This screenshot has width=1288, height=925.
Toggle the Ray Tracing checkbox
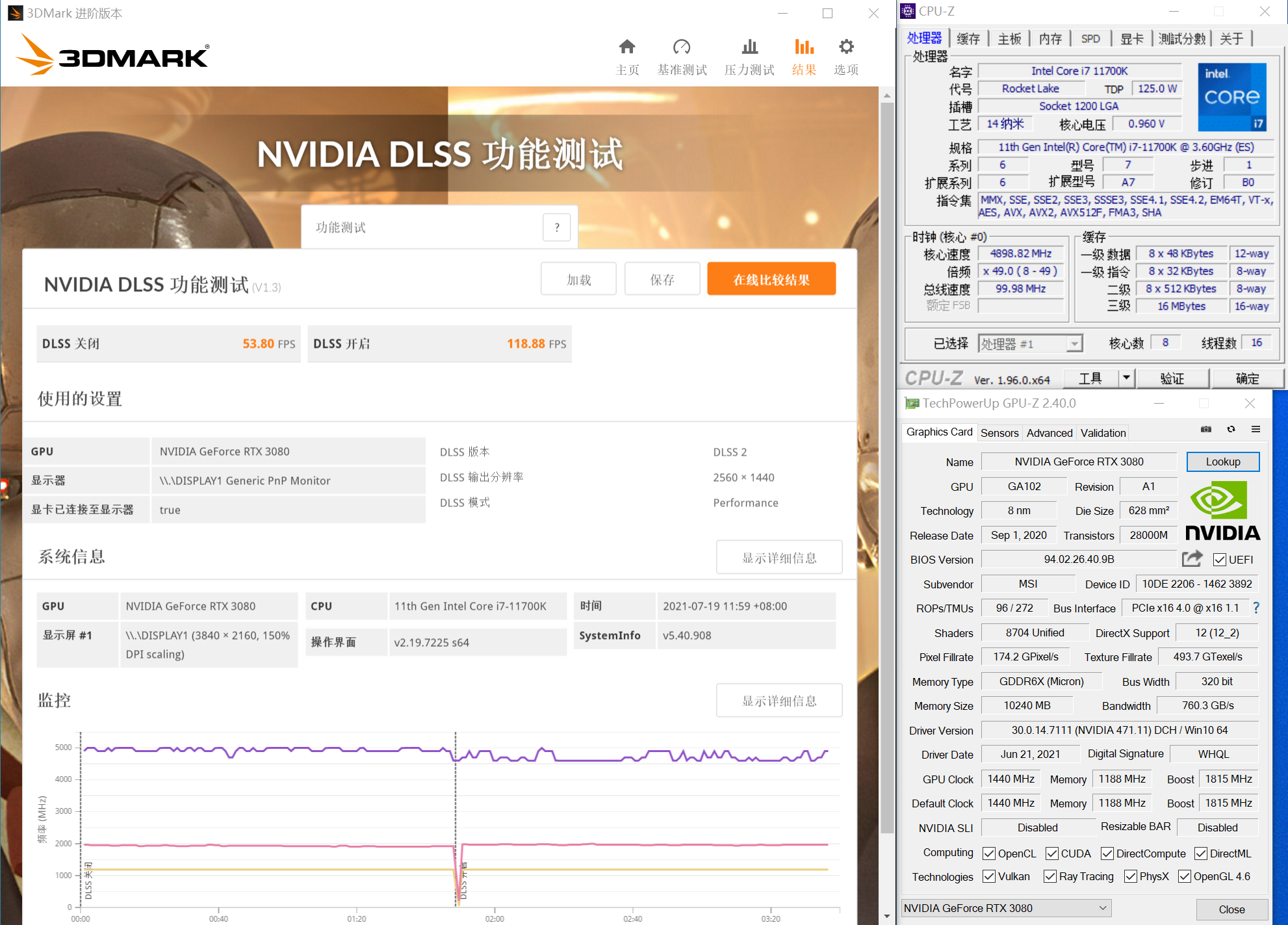tap(1050, 876)
